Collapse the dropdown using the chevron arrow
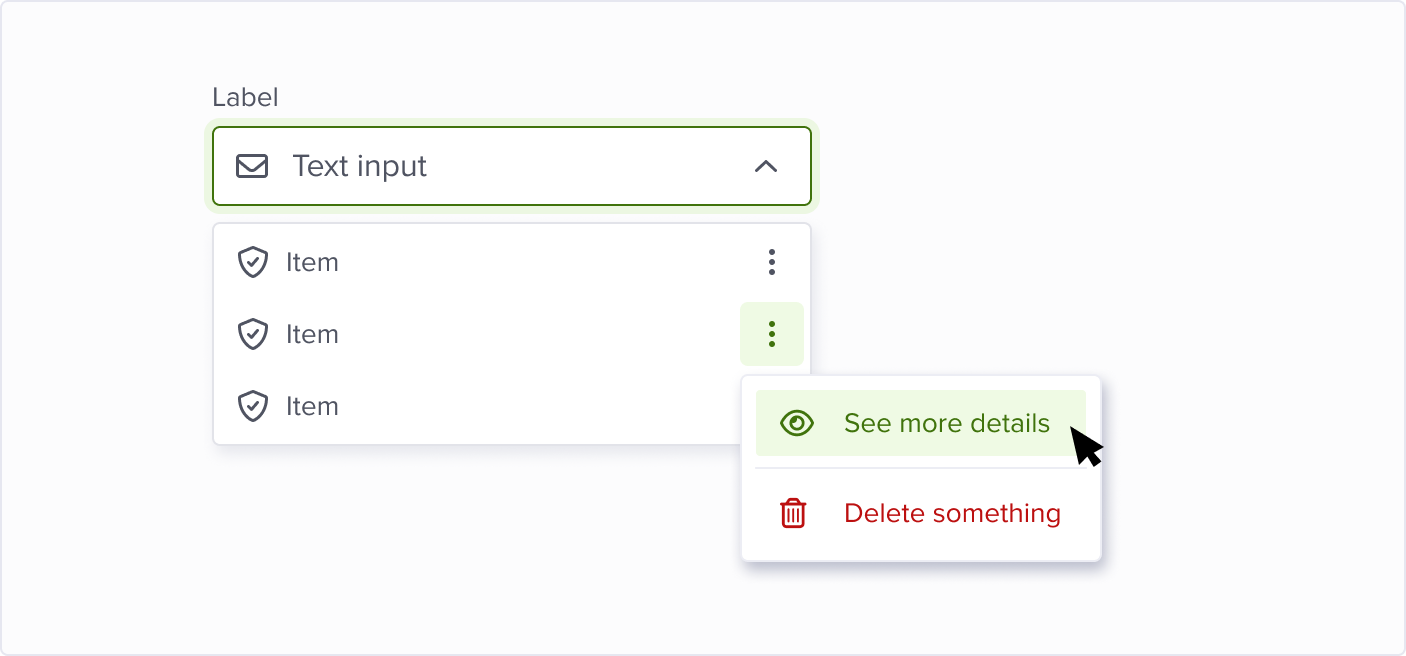The image size is (1406, 656). tap(765, 166)
